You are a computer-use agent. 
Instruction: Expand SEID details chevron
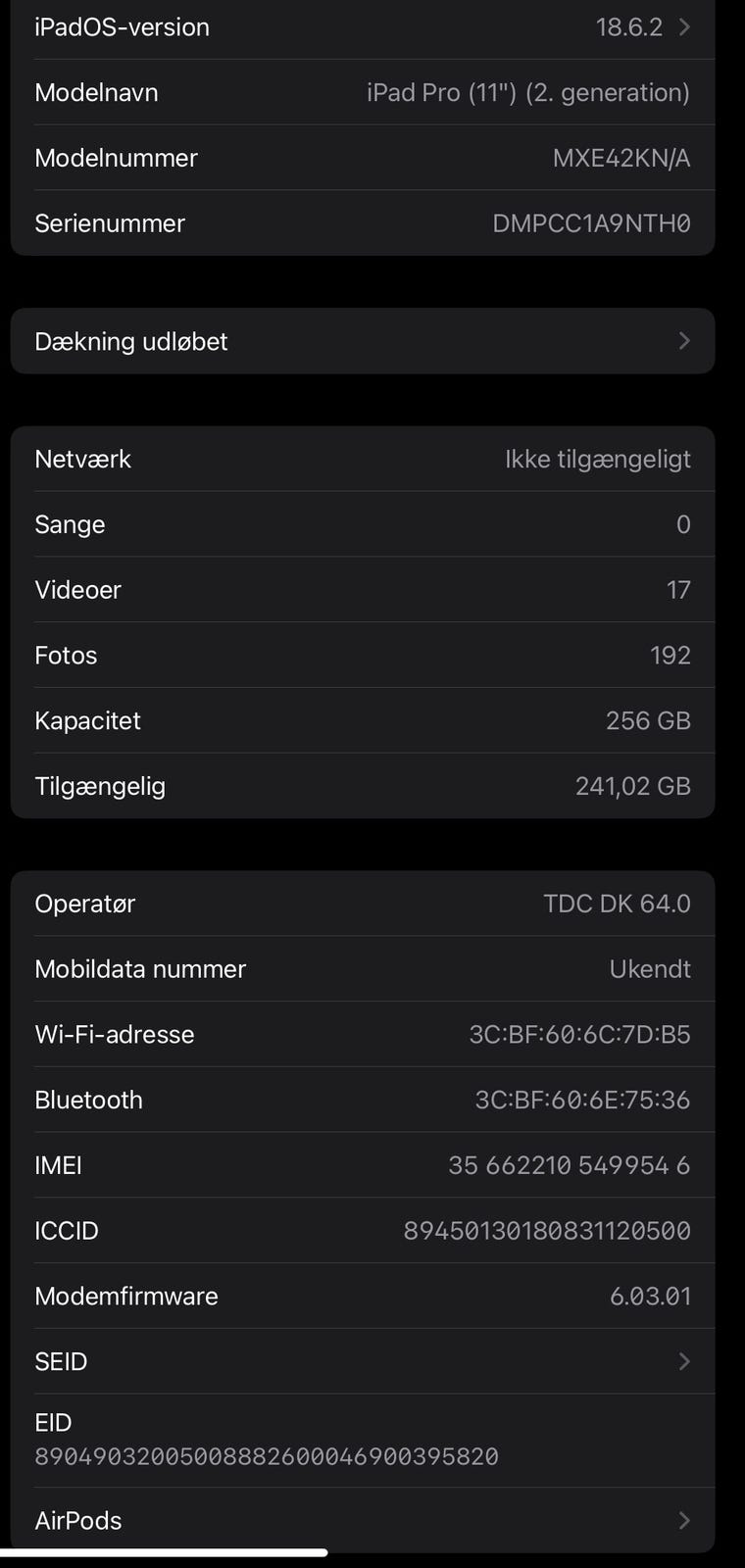(684, 1361)
